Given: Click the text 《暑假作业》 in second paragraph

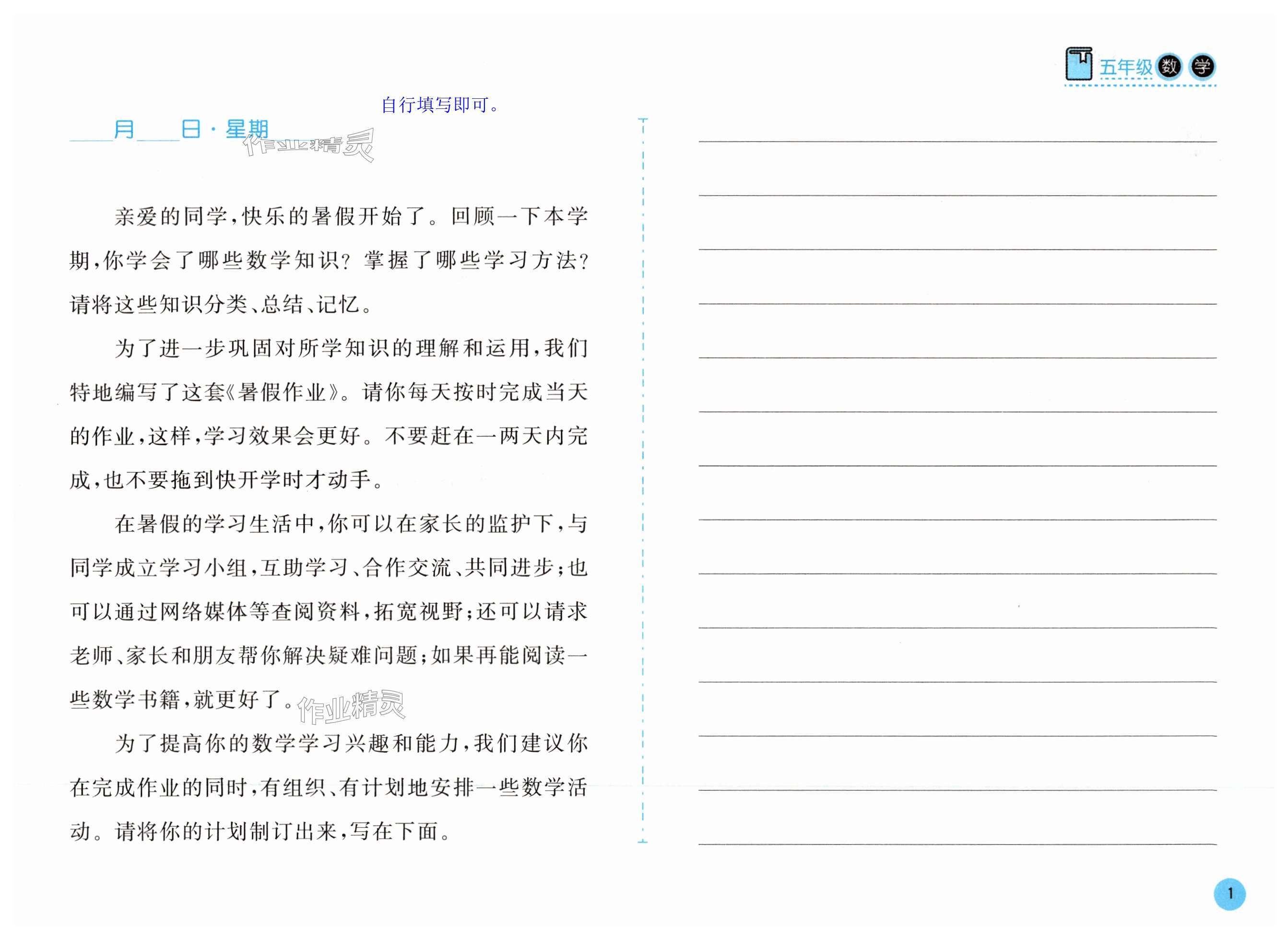Looking at the screenshot, I should click(x=283, y=393).
